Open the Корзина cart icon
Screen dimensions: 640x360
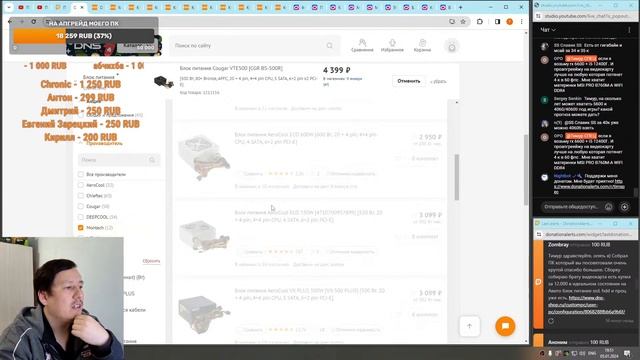point(422,45)
